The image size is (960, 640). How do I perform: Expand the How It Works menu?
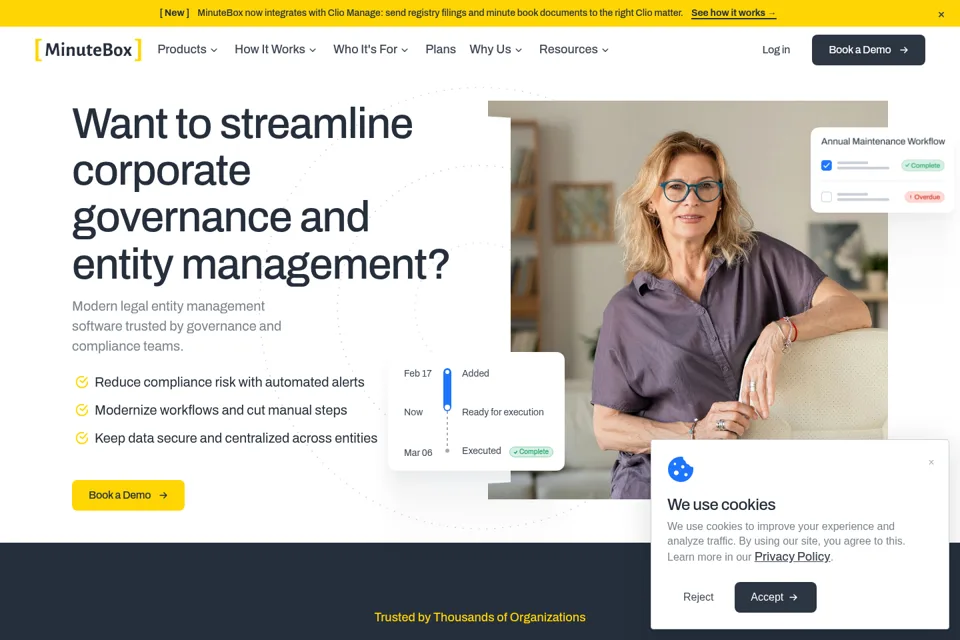point(275,50)
